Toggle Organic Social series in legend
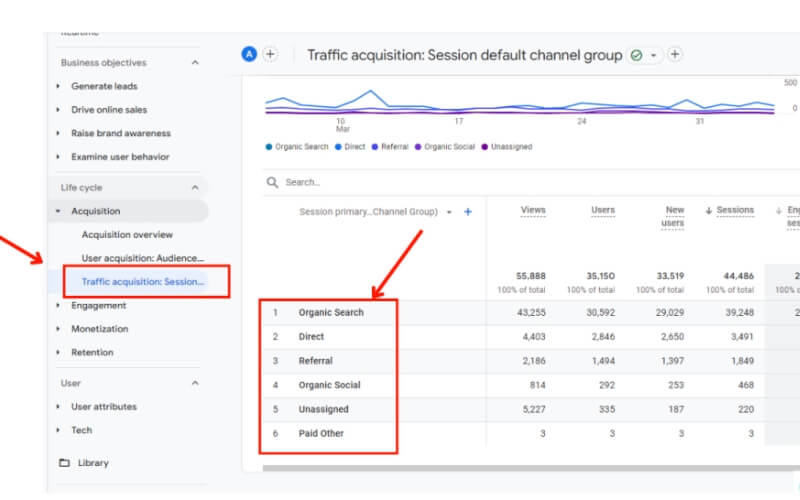The image size is (800, 500). [x=445, y=147]
